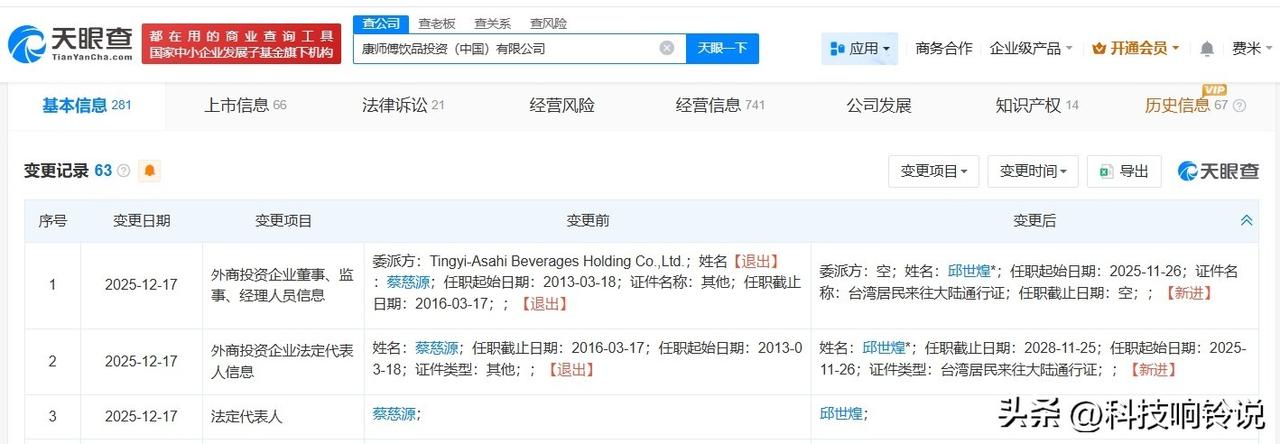Viewport: 1280px width, 444px height.
Task: Select the 法律诉讼 tab
Action: [x=403, y=105]
